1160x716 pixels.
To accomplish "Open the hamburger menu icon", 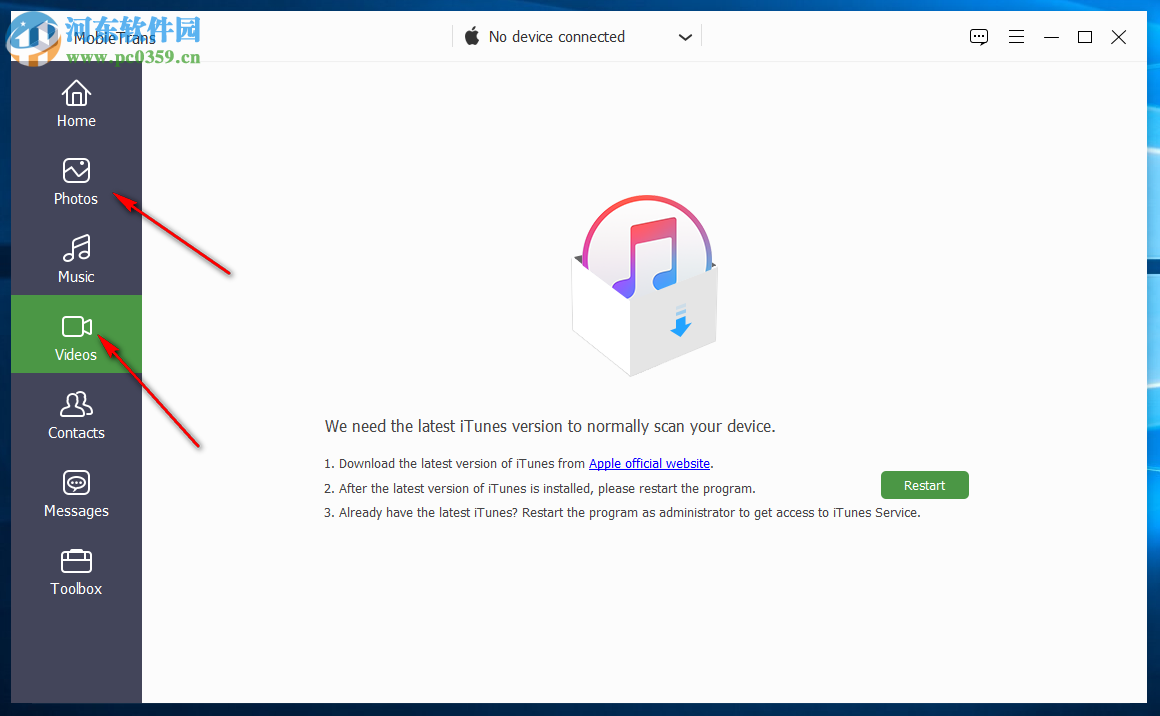I will click(1016, 37).
